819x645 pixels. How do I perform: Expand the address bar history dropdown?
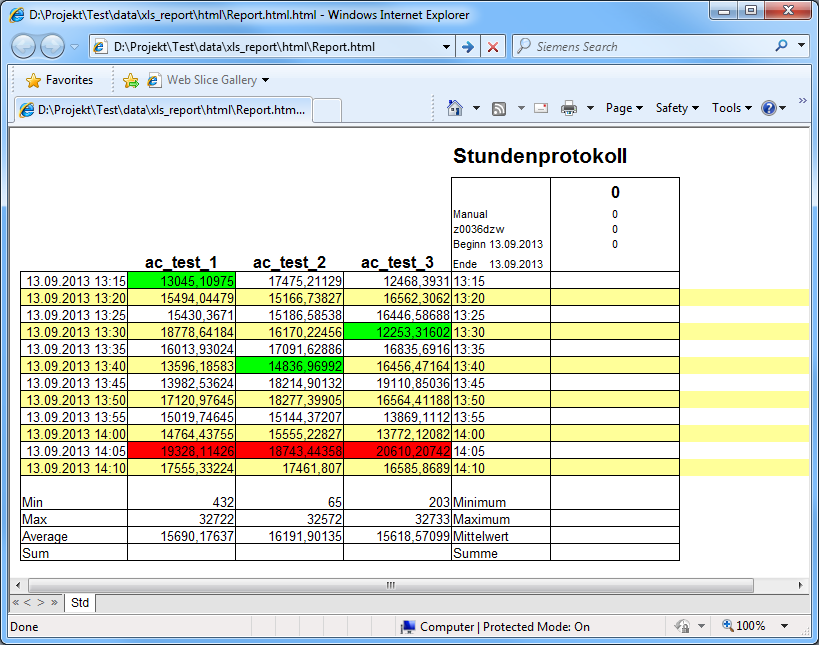[446, 47]
